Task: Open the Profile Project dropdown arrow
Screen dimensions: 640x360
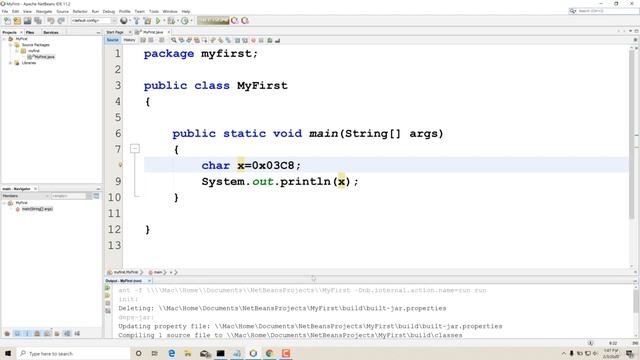Action: pyautogui.click(x=191, y=21)
